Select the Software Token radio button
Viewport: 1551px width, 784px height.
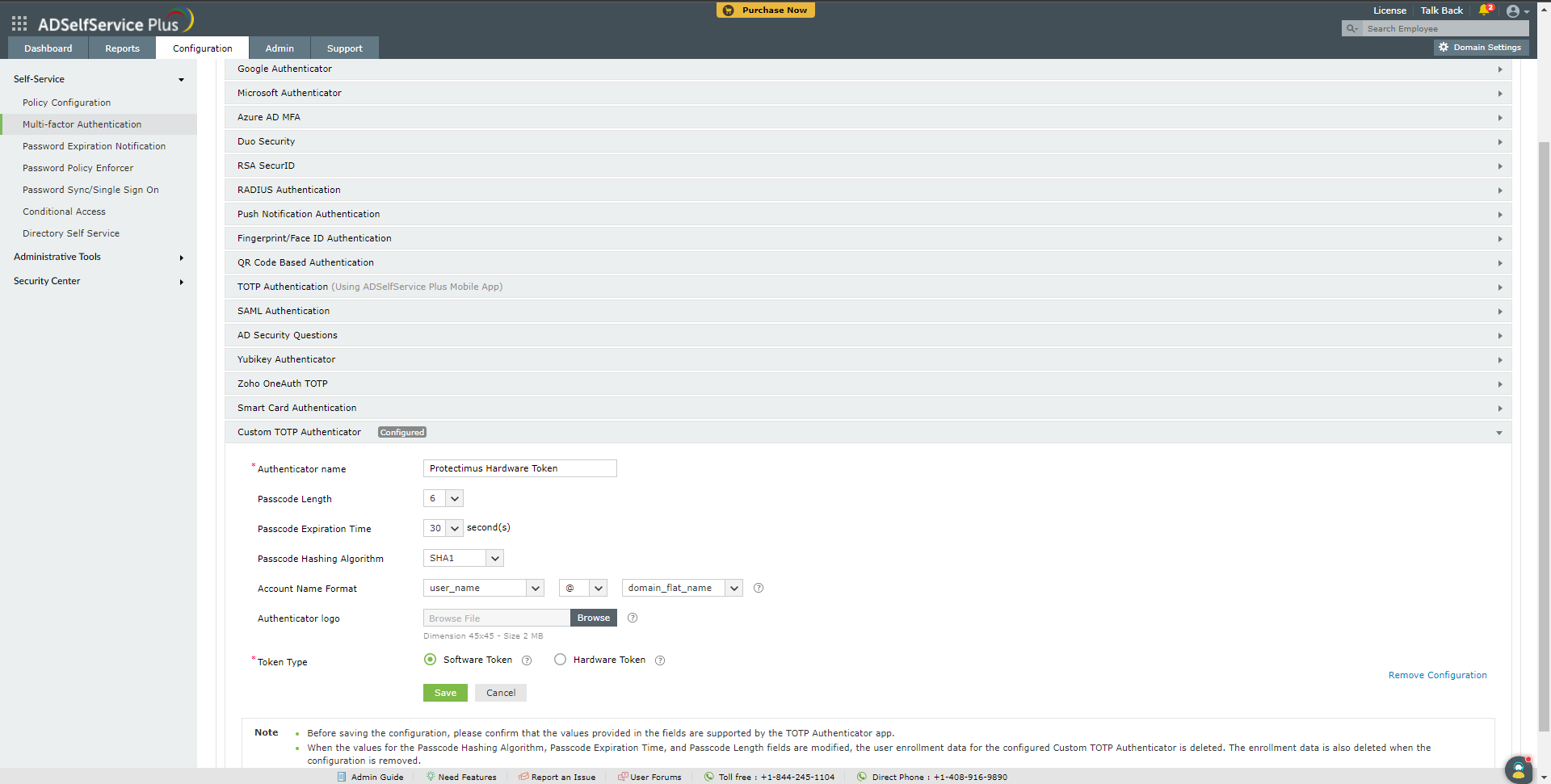430,660
